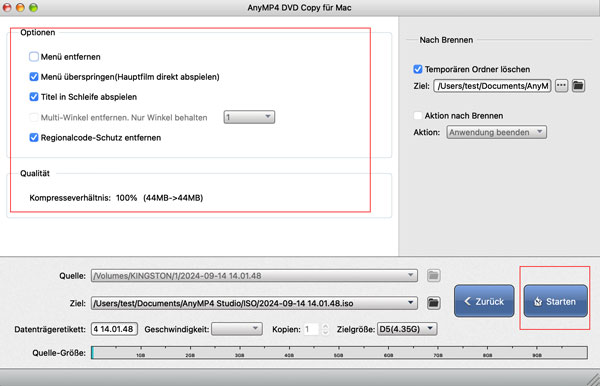Screen dimensions: 600x386
Task: Enable Aktion nach Brennen checkbox
Action: point(417,116)
